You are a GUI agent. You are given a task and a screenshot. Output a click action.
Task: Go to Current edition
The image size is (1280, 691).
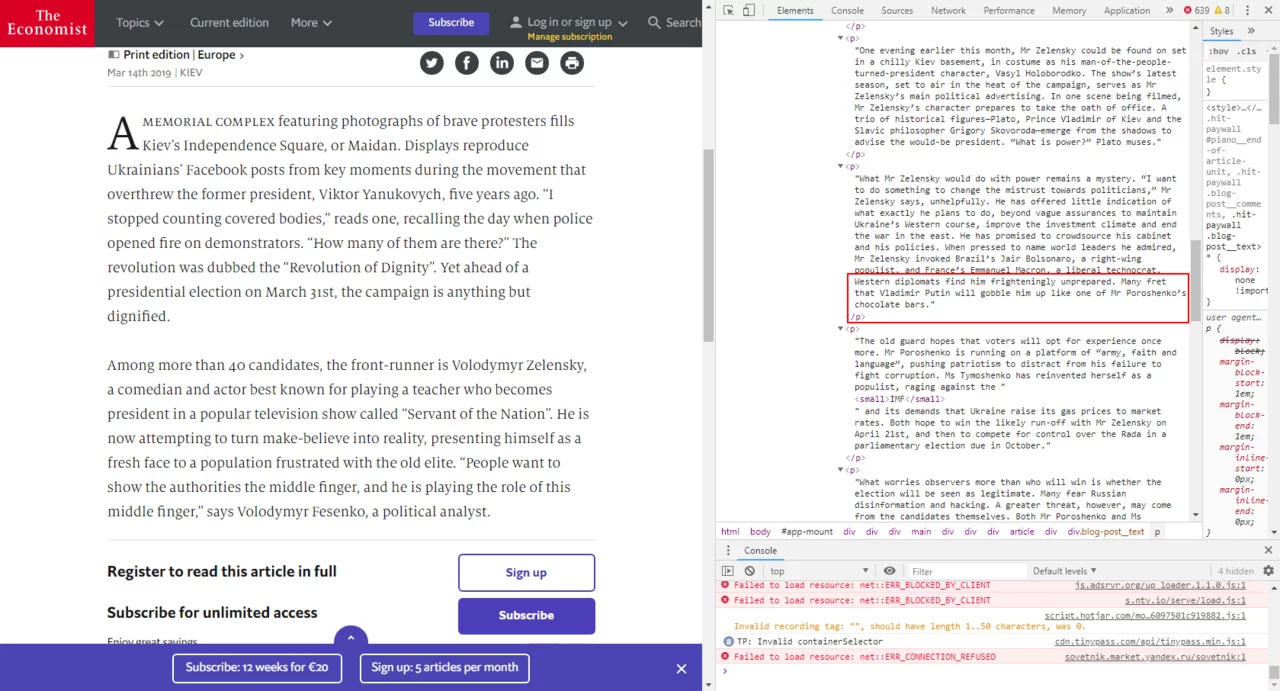[229, 22]
